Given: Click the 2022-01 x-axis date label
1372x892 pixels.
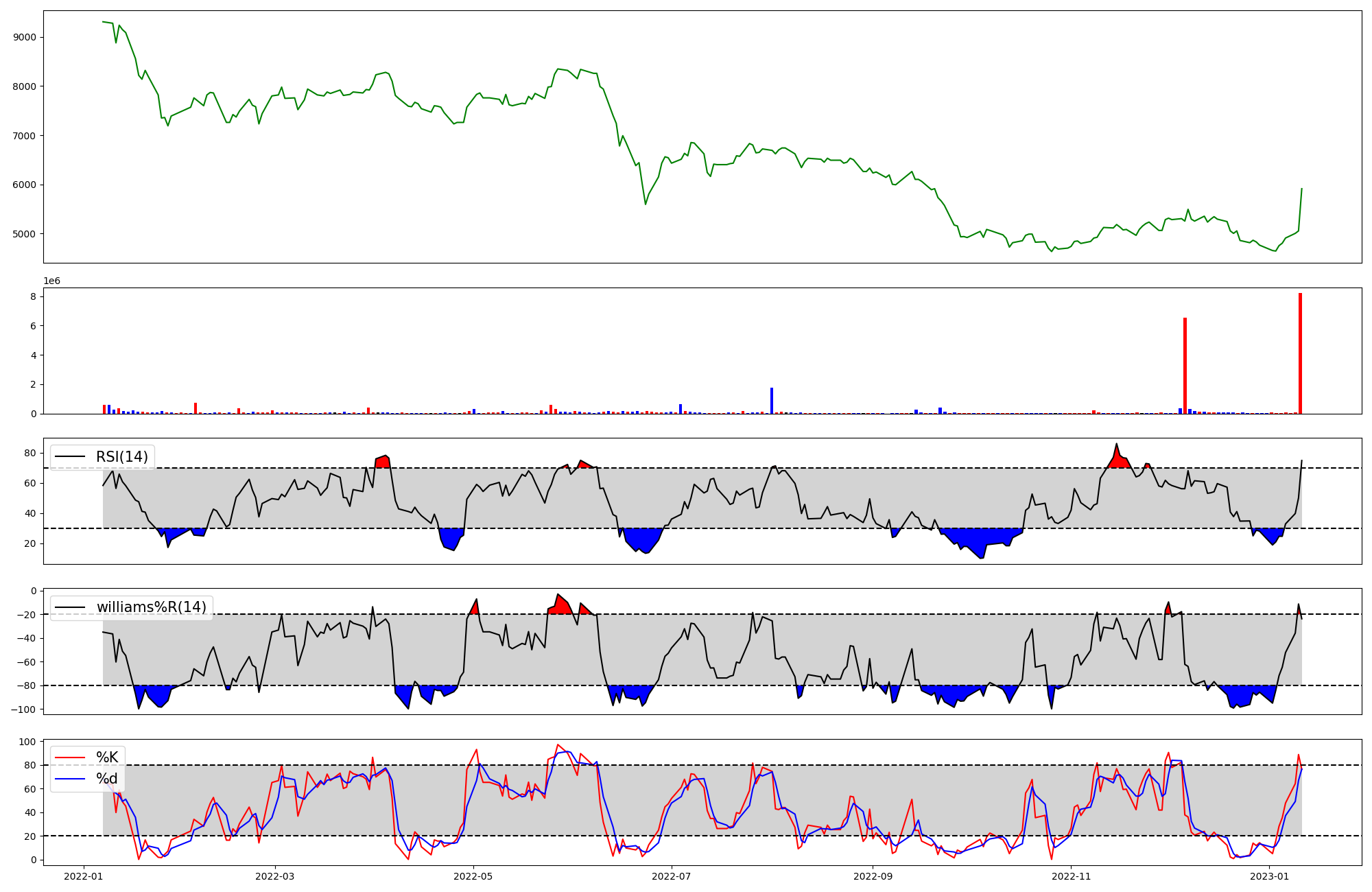Looking at the screenshot, I should tap(84, 876).
